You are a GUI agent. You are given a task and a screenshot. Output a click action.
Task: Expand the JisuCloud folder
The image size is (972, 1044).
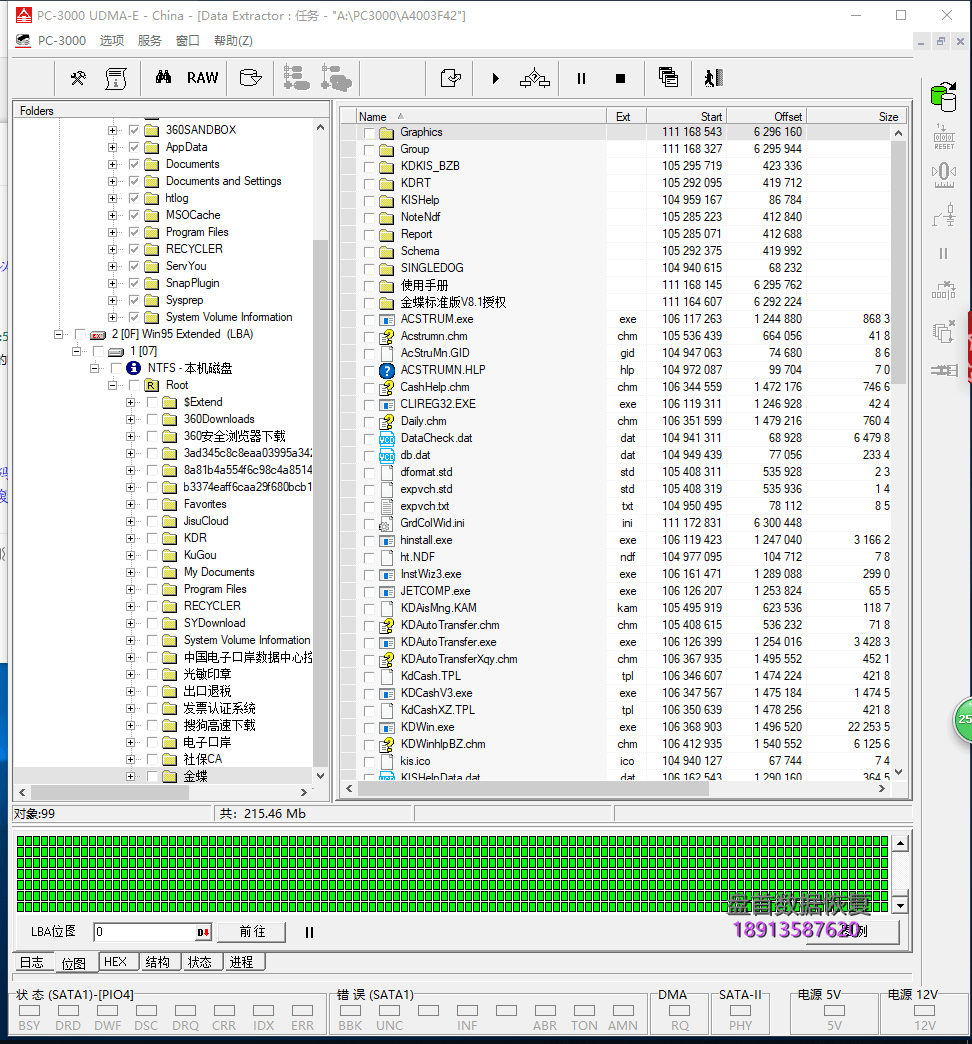coord(130,521)
